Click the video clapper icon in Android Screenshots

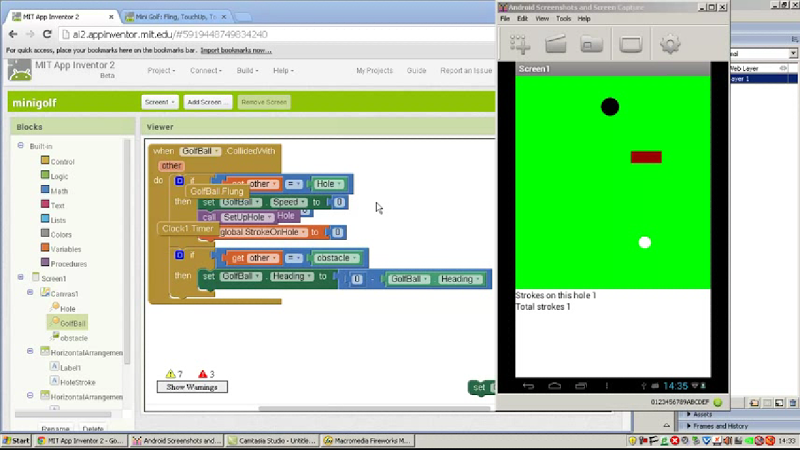click(556, 44)
